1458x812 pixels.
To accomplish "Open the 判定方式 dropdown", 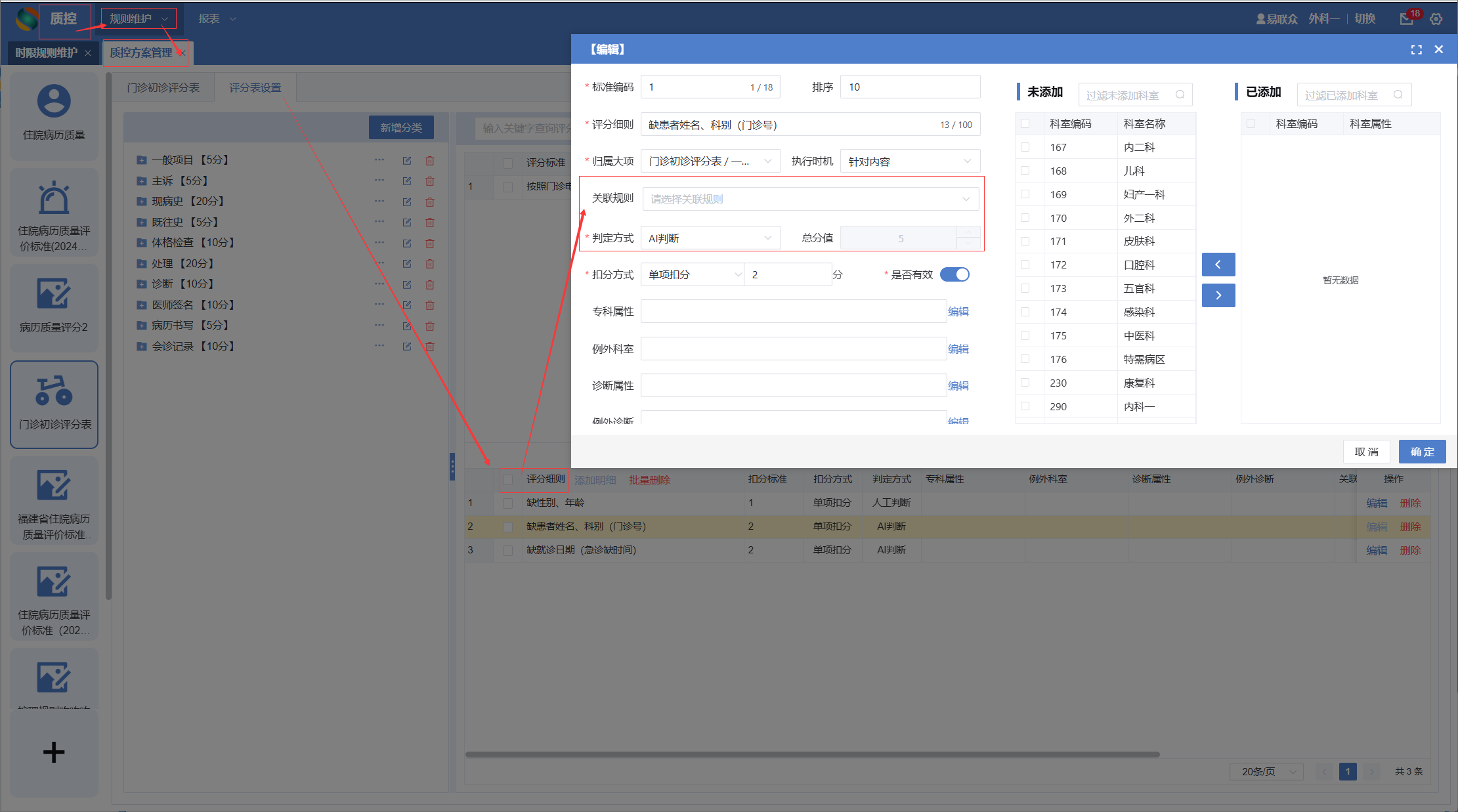I will [x=710, y=238].
